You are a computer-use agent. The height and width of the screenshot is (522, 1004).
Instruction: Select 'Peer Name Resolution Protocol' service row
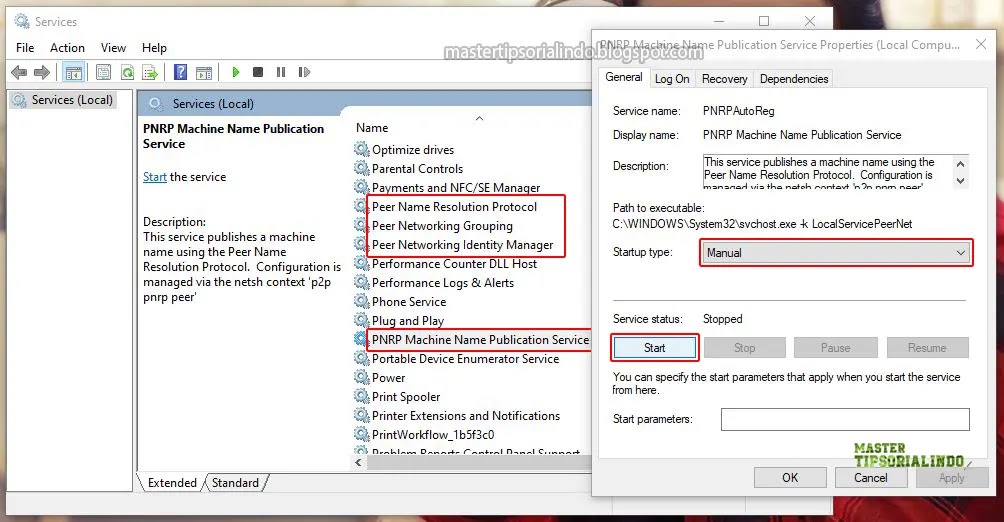[454, 207]
